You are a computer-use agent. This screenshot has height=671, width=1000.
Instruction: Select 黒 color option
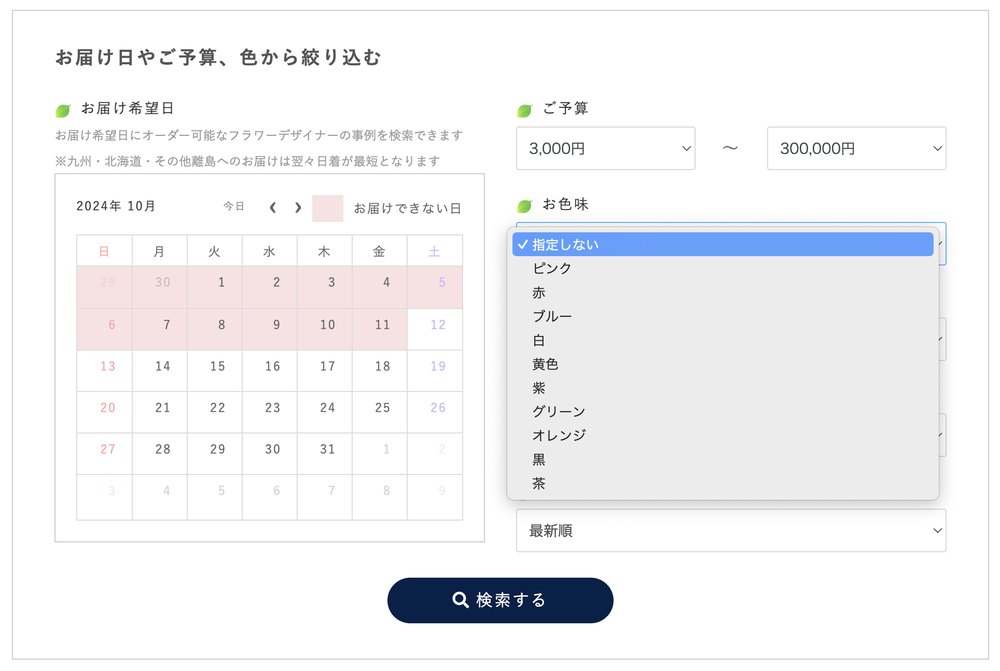540,459
